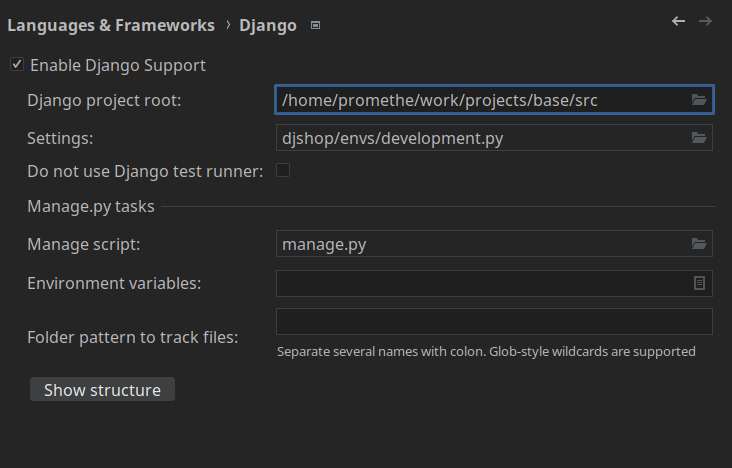
Task: Go back with the left arrow
Action: coord(678,21)
